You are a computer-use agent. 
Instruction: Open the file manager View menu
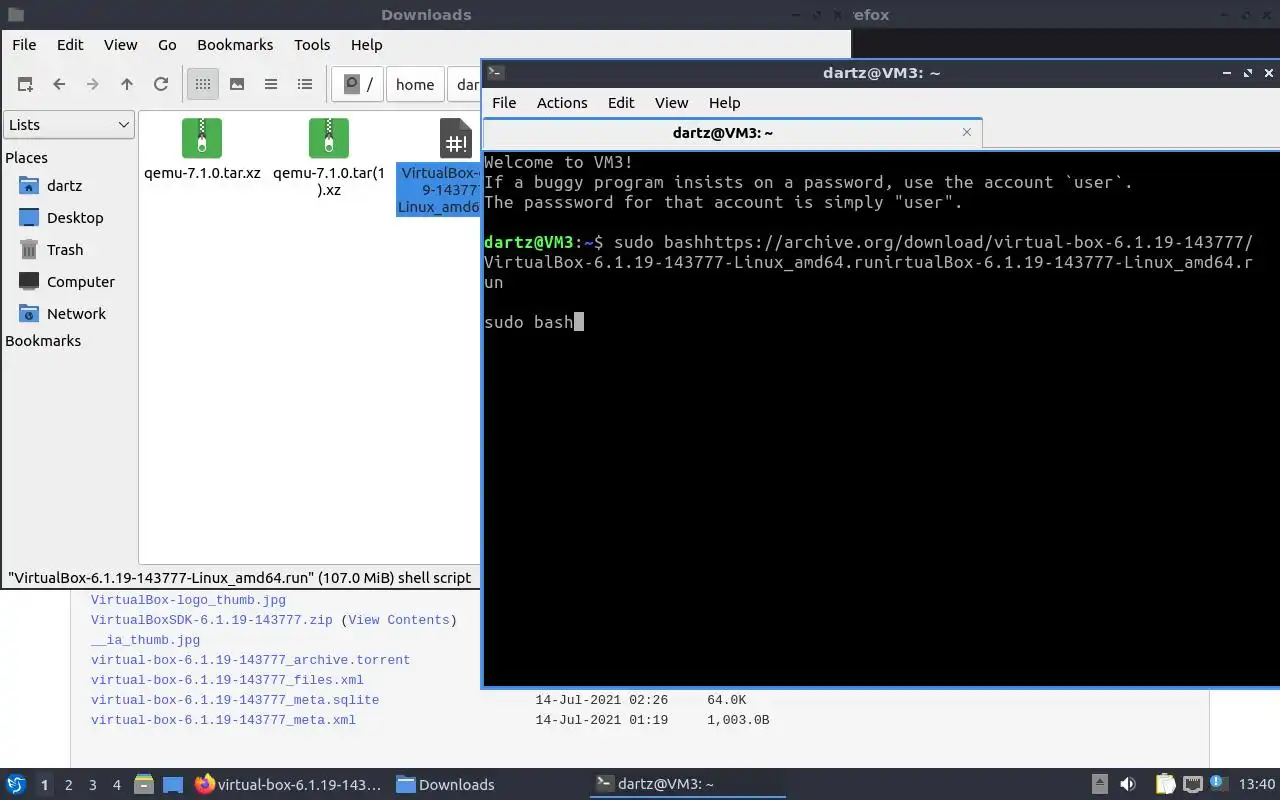click(121, 45)
